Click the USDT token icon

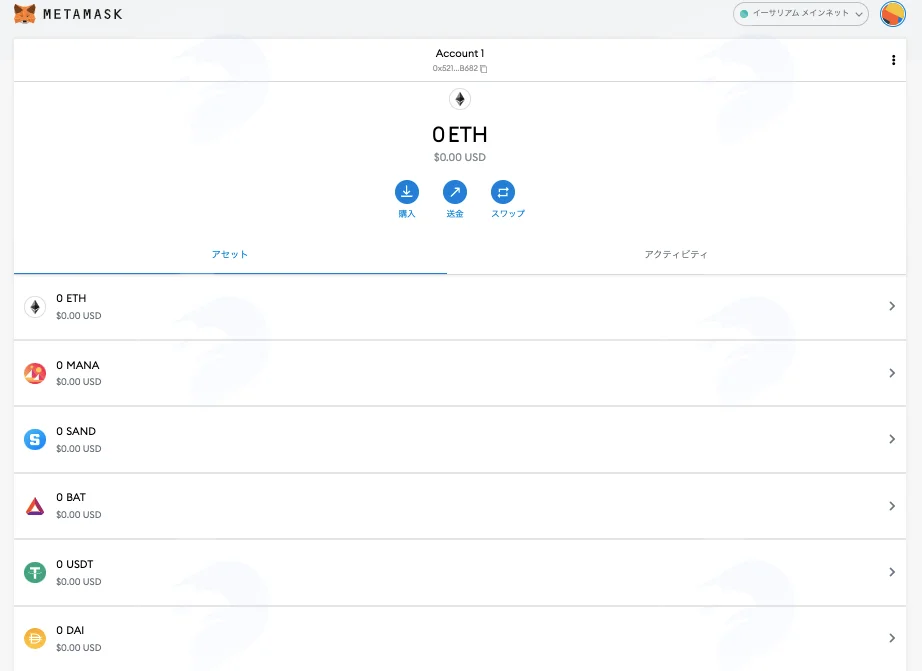(x=35, y=572)
